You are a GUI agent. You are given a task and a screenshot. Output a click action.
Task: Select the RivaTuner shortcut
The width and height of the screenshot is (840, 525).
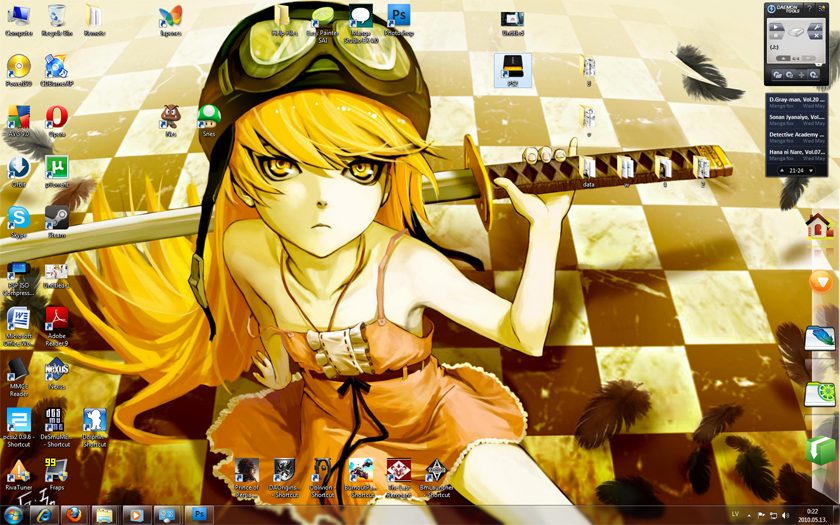[x=19, y=475]
